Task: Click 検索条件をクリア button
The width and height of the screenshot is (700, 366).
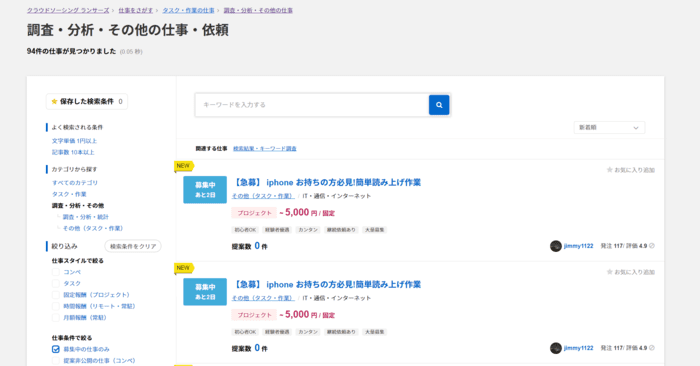Action: tap(133, 246)
